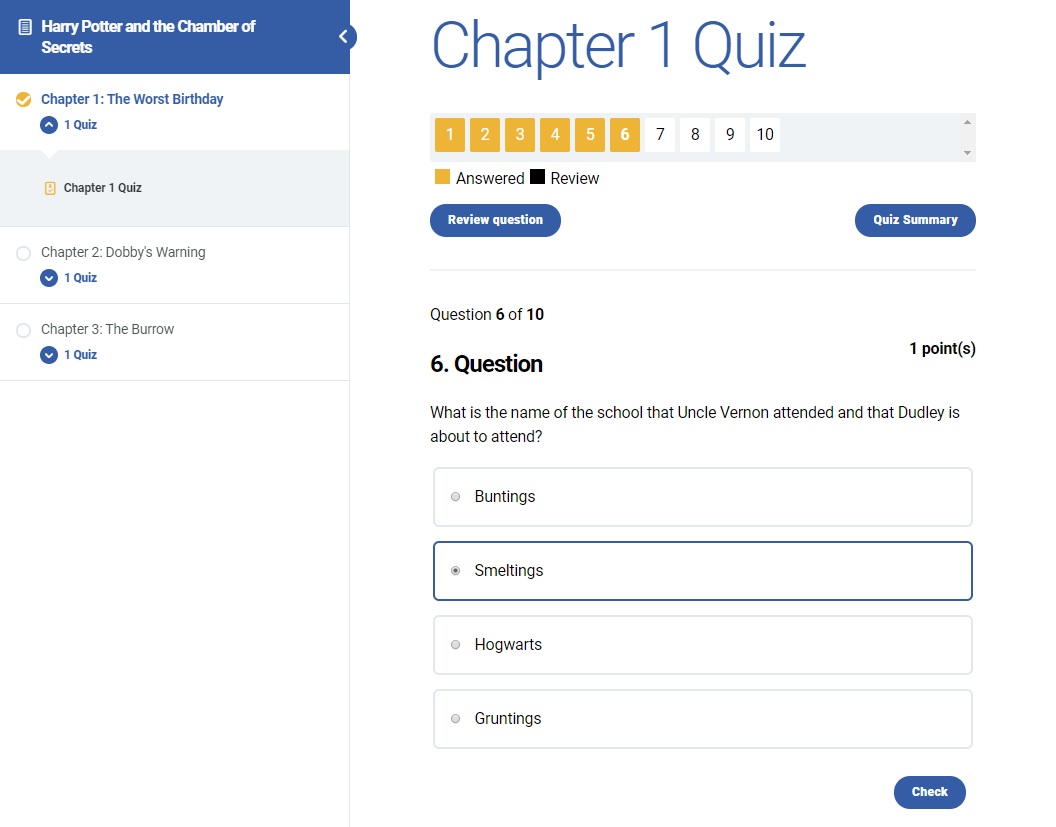
Task: Go to question 10 in navigator
Action: coord(765,135)
